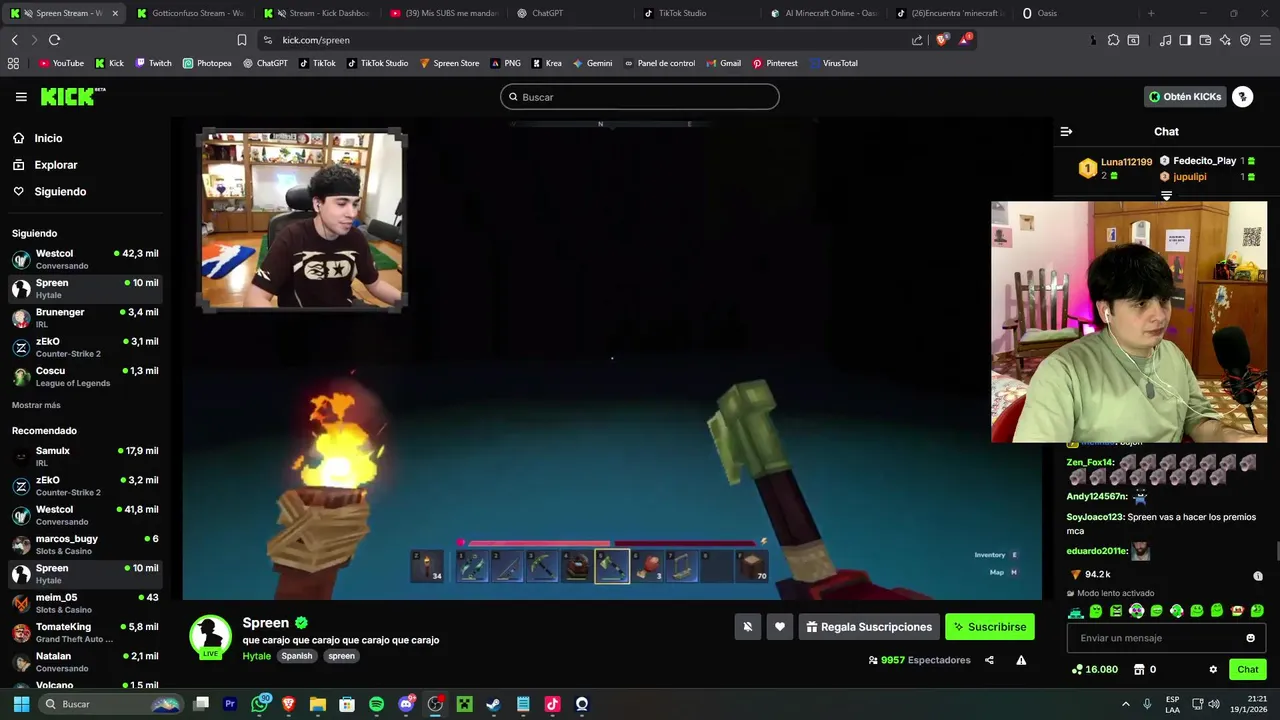The width and height of the screenshot is (1280, 720).
Task: Open Brave Wallet icon
Action: point(1205,40)
